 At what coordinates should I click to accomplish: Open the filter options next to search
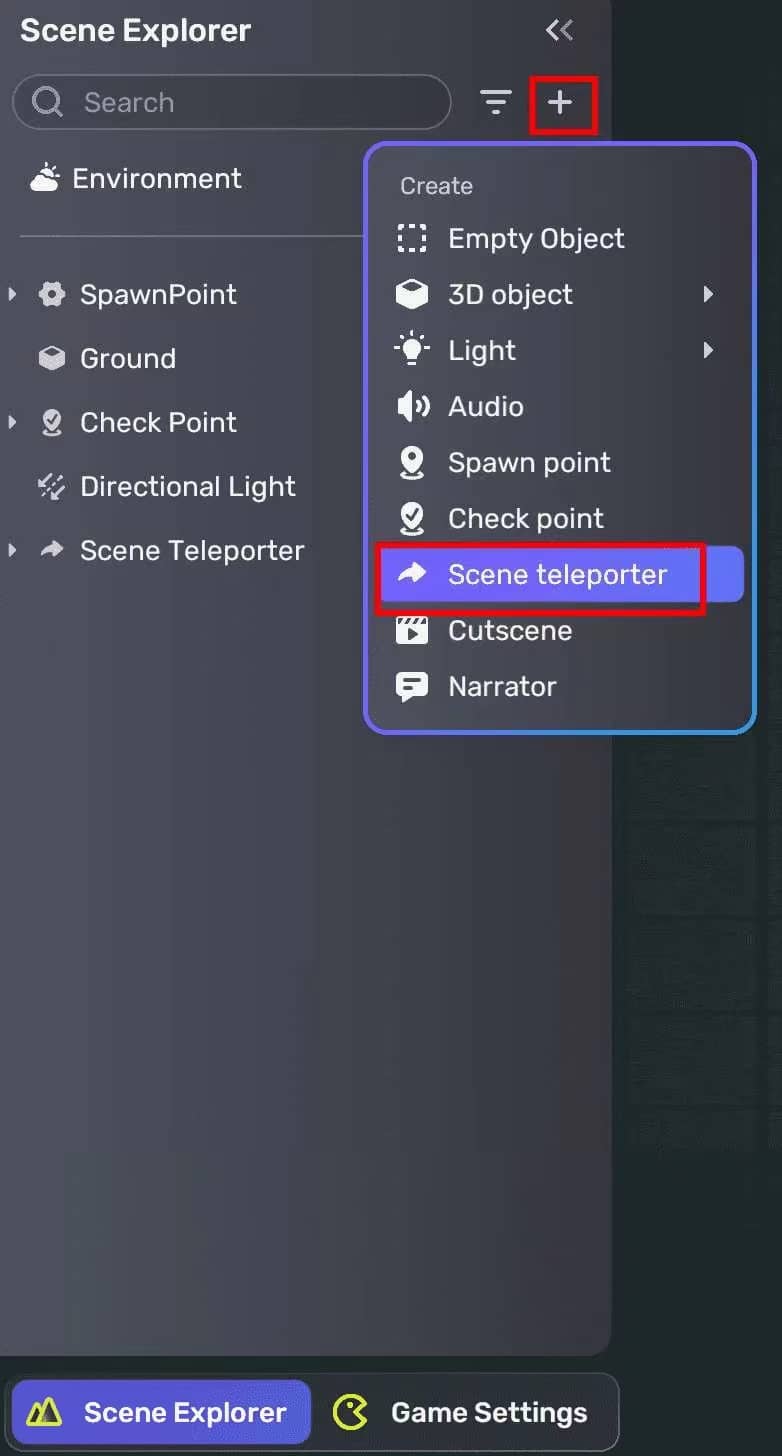tap(496, 102)
